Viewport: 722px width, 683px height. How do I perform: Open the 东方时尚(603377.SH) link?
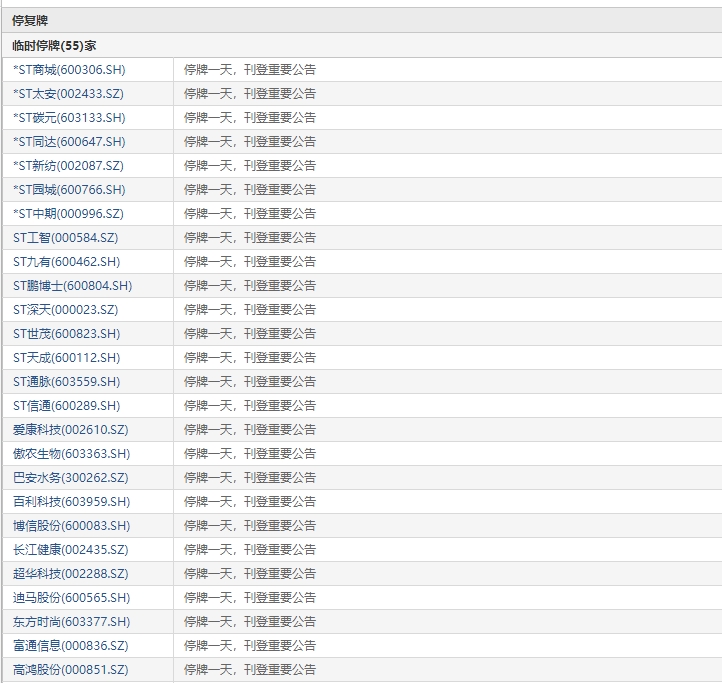[71, 622]
